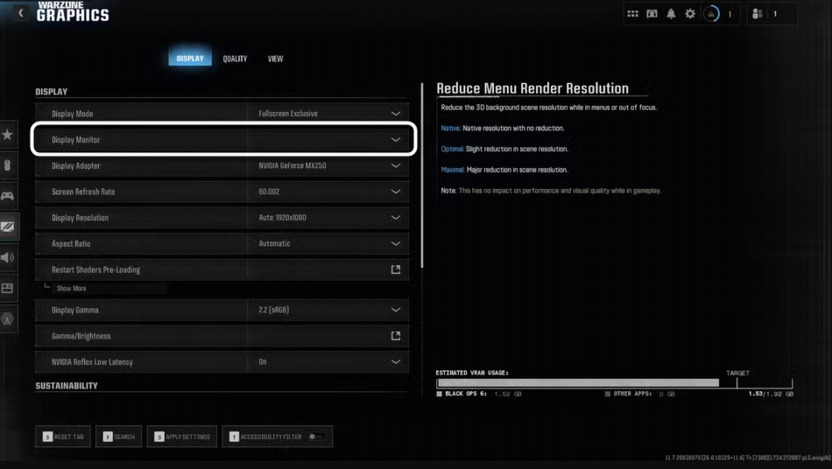Viewport: 832px width, 469px height.
Task: Expand Display Resolution dropdown
Action: pos(395,218)
